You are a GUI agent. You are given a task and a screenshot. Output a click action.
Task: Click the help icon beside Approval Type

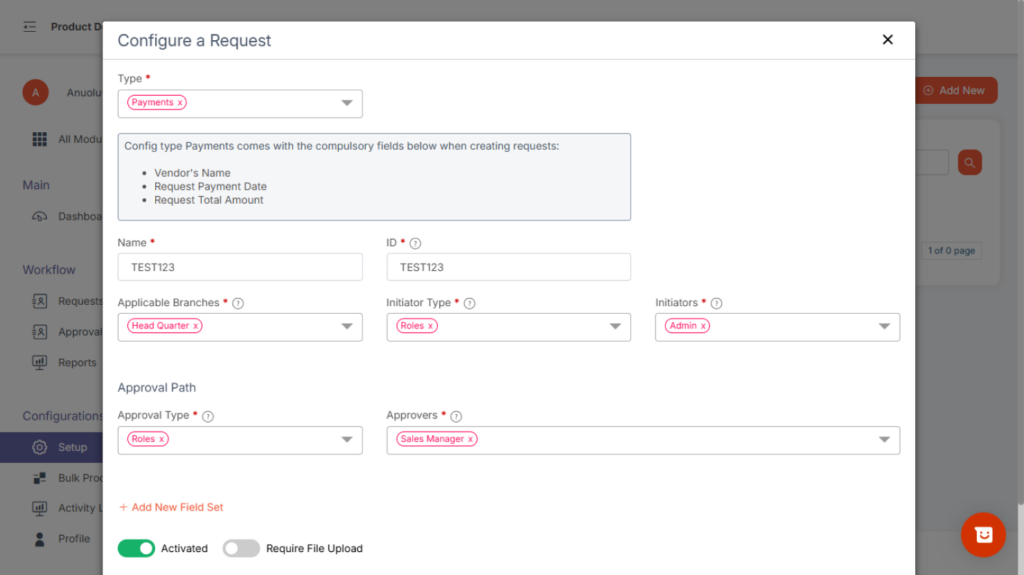(x=208, y=416)
